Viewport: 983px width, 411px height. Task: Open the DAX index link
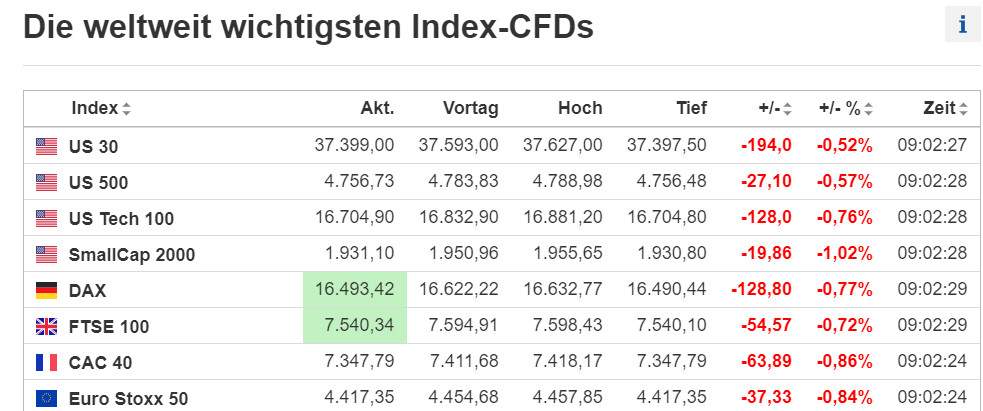coord(87,290)
